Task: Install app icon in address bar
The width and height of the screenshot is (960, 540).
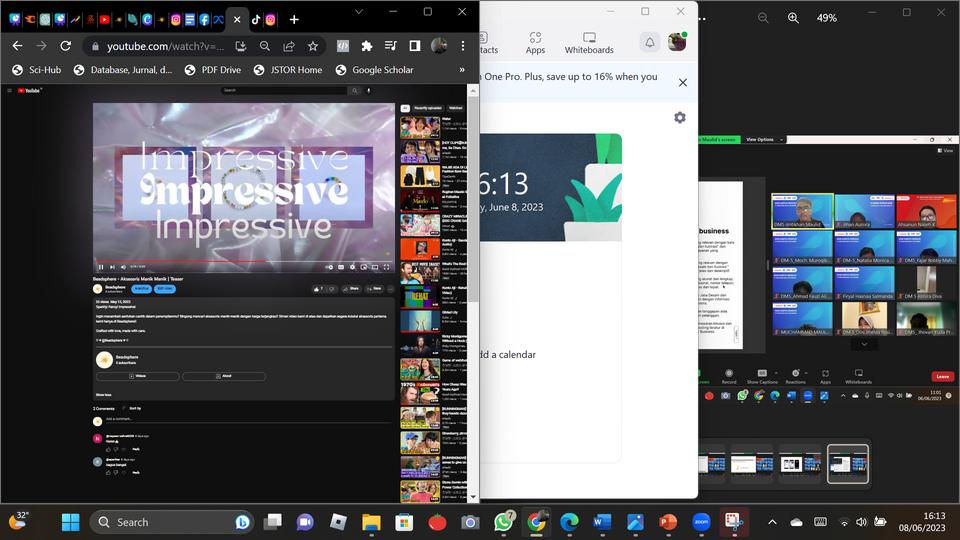Action: pos(241,46)
